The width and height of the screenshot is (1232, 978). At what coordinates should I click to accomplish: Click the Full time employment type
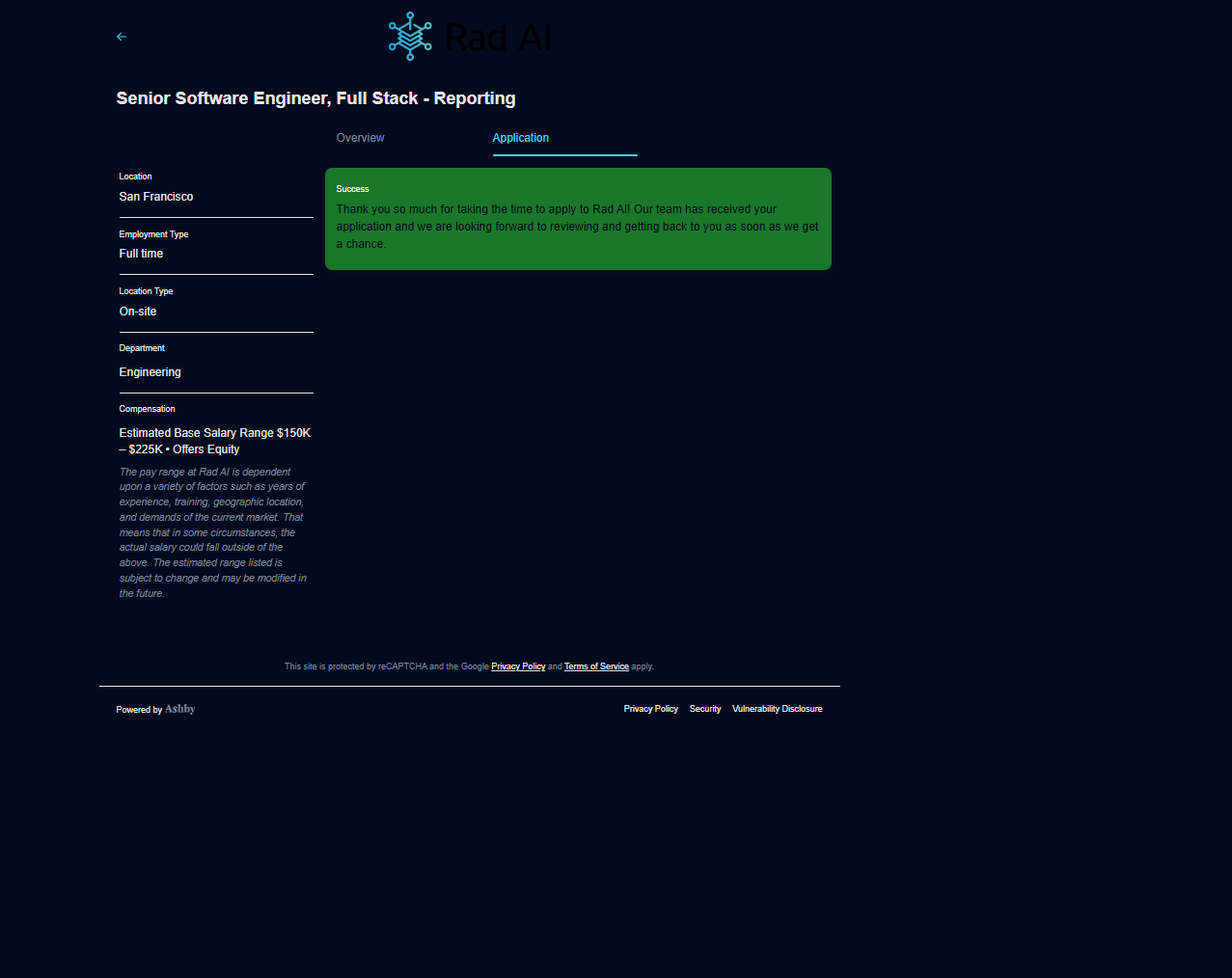141,254
